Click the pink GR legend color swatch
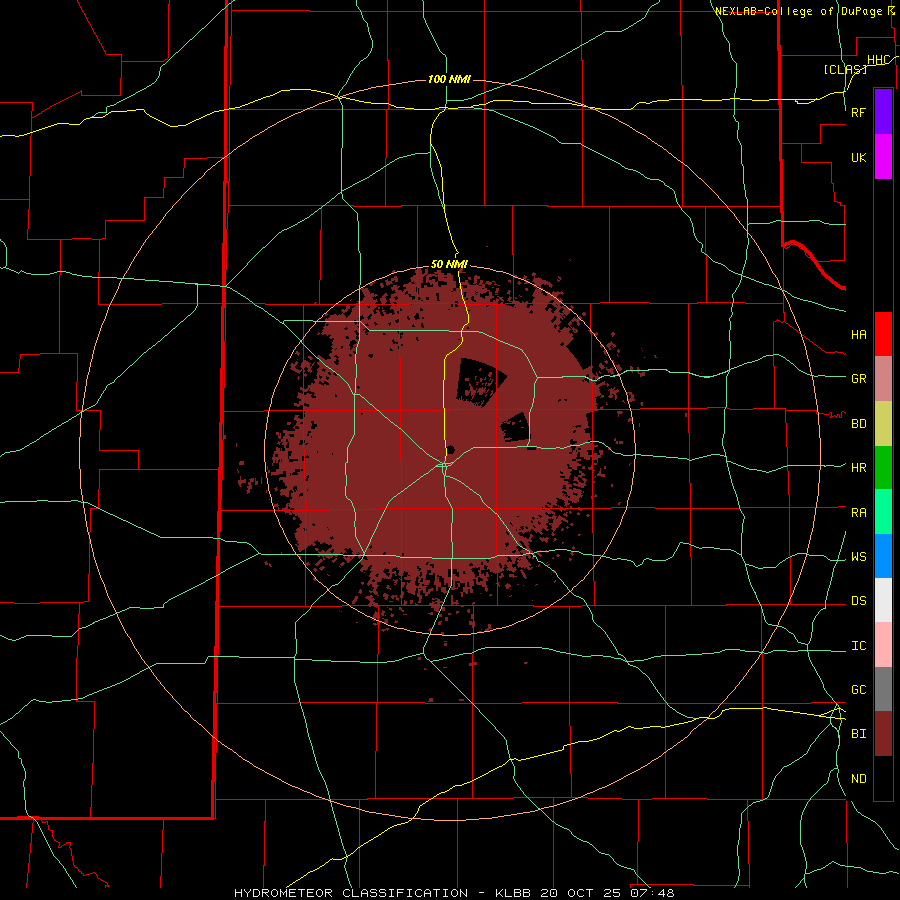Screen dimensions: 900x900 point(883,379)
